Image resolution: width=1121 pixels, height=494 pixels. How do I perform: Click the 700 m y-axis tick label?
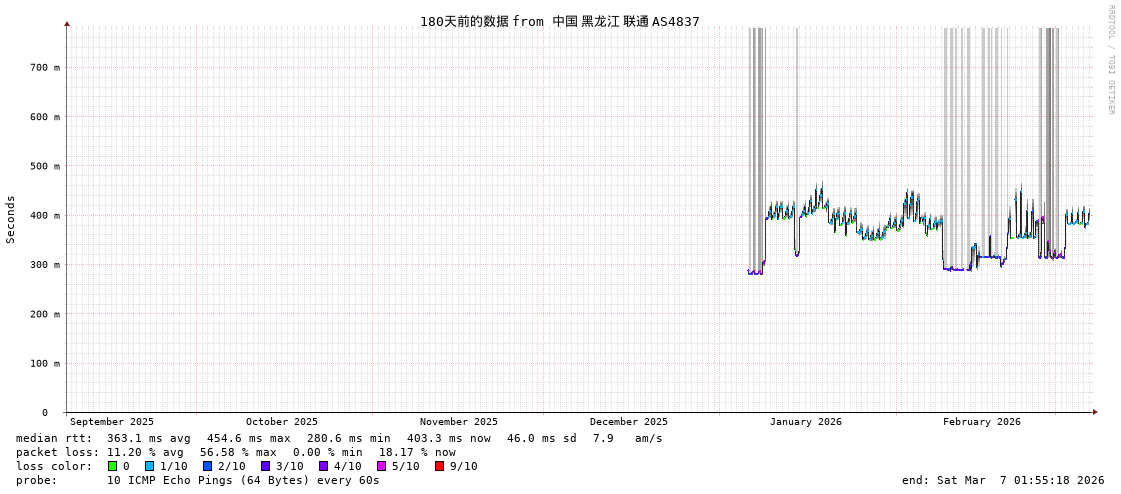point(44,67)
